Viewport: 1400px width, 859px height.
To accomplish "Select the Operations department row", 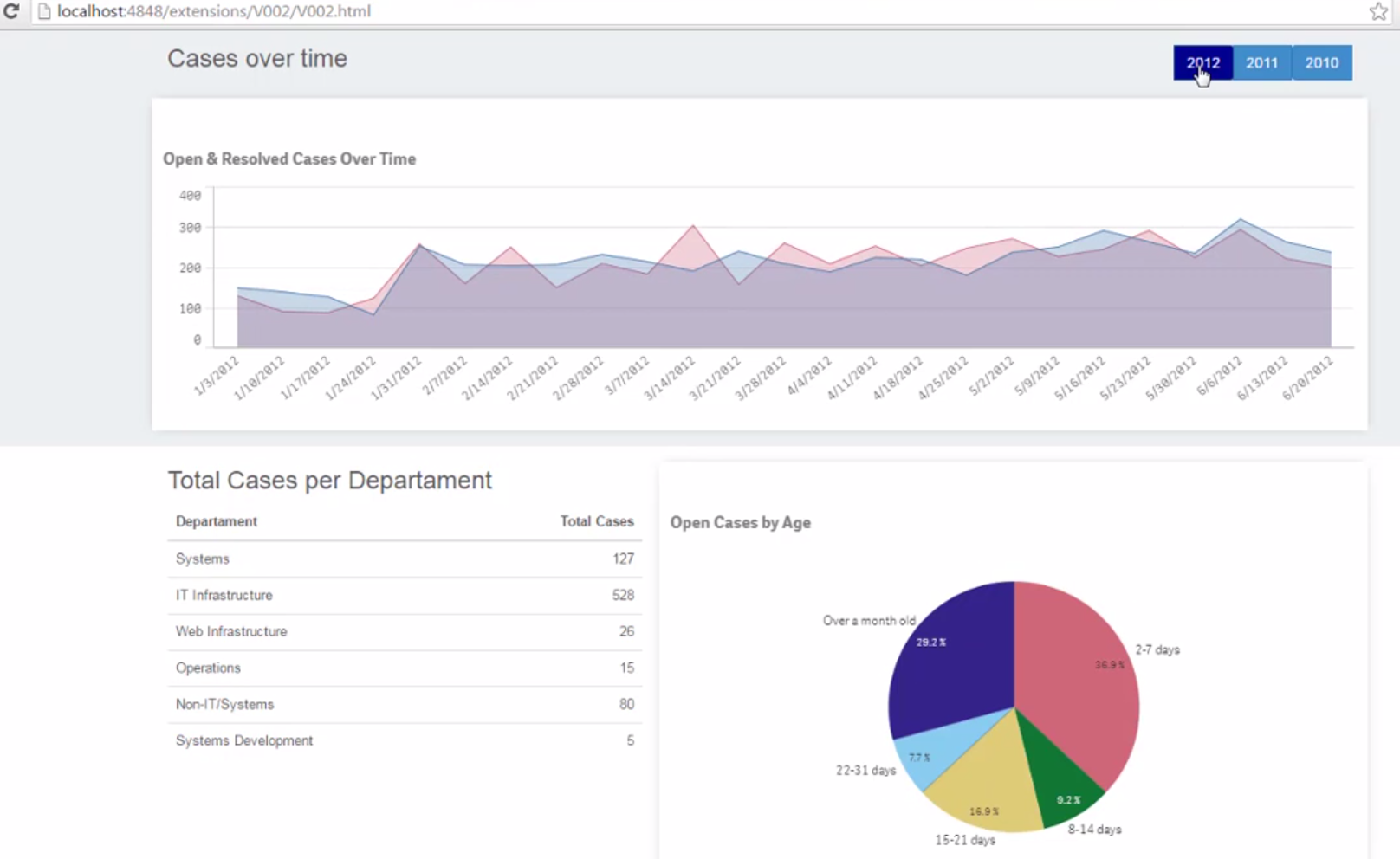I will (x=405, y=668).
